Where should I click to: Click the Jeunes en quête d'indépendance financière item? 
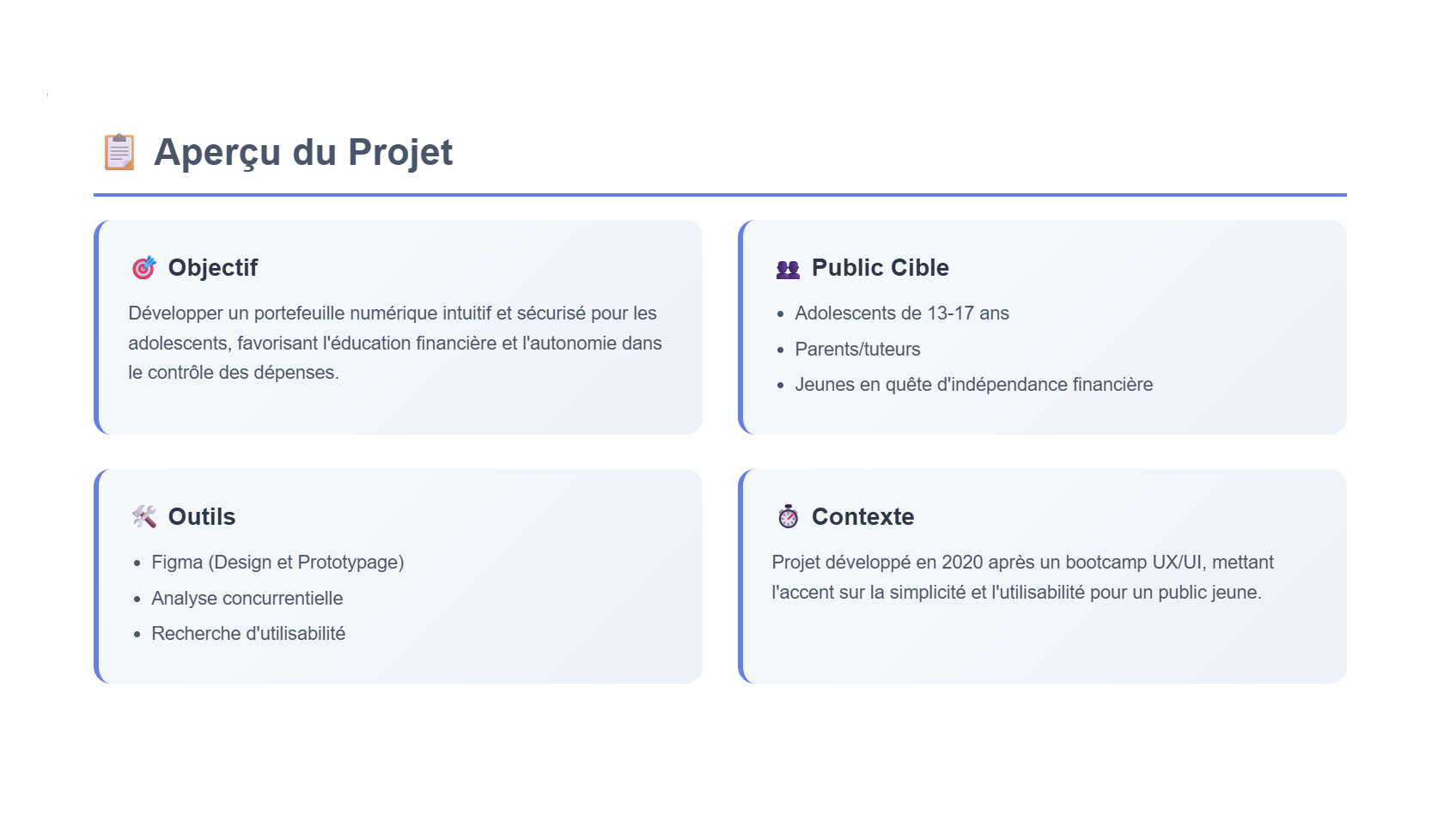coord(973,385)
